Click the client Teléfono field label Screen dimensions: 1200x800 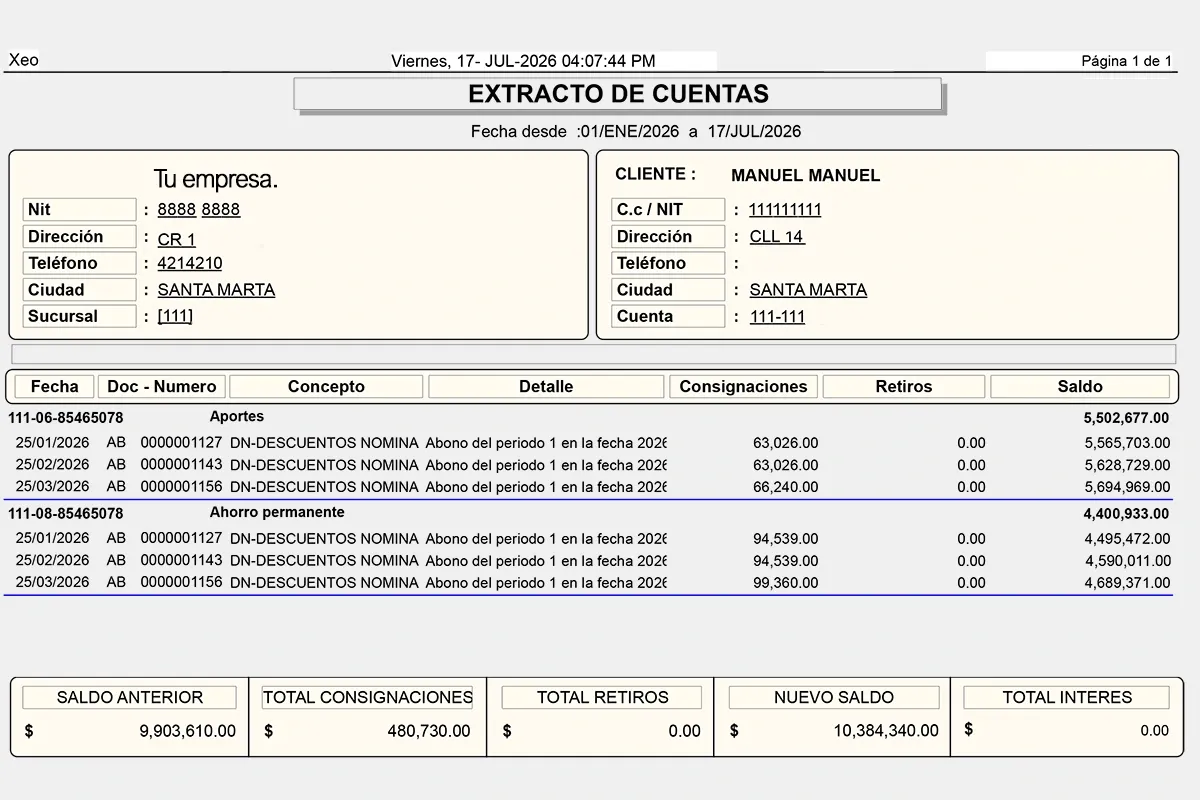(x=668, y=263)
